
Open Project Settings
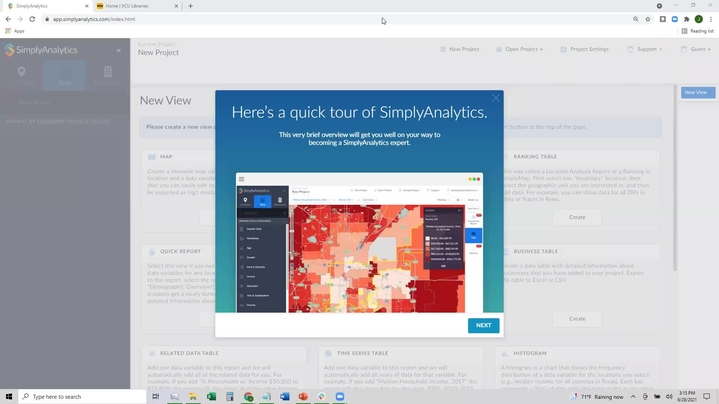[x=585, y=49]
